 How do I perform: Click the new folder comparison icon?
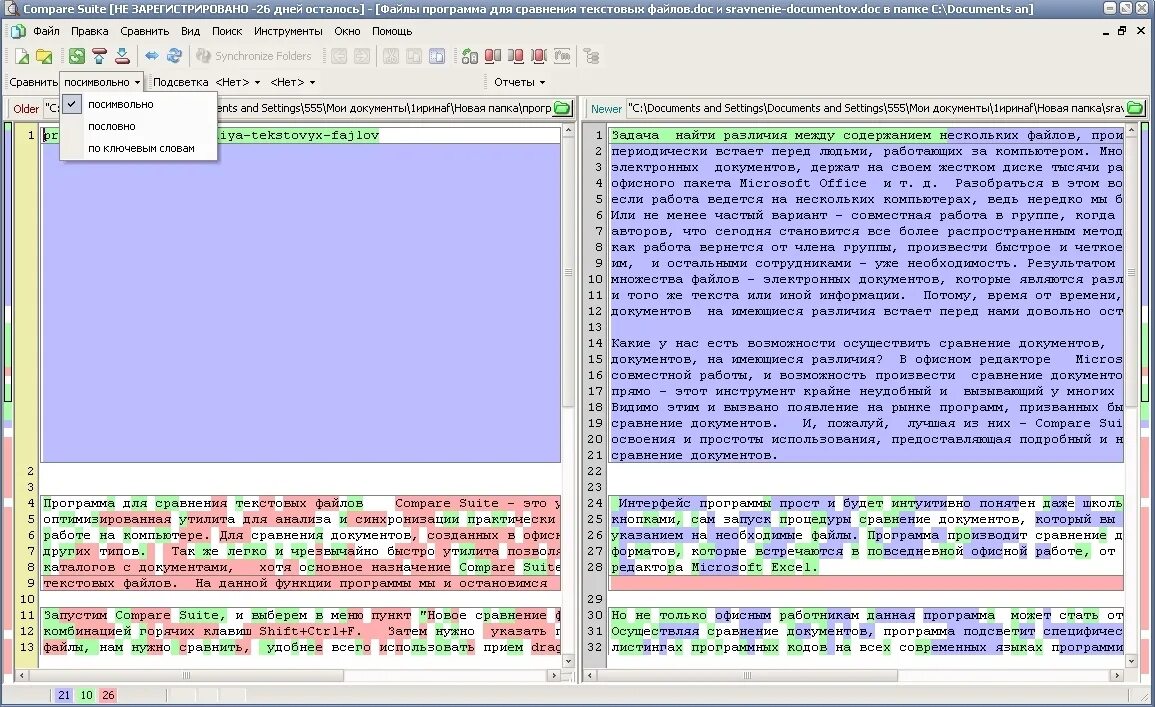click(44, 56)
